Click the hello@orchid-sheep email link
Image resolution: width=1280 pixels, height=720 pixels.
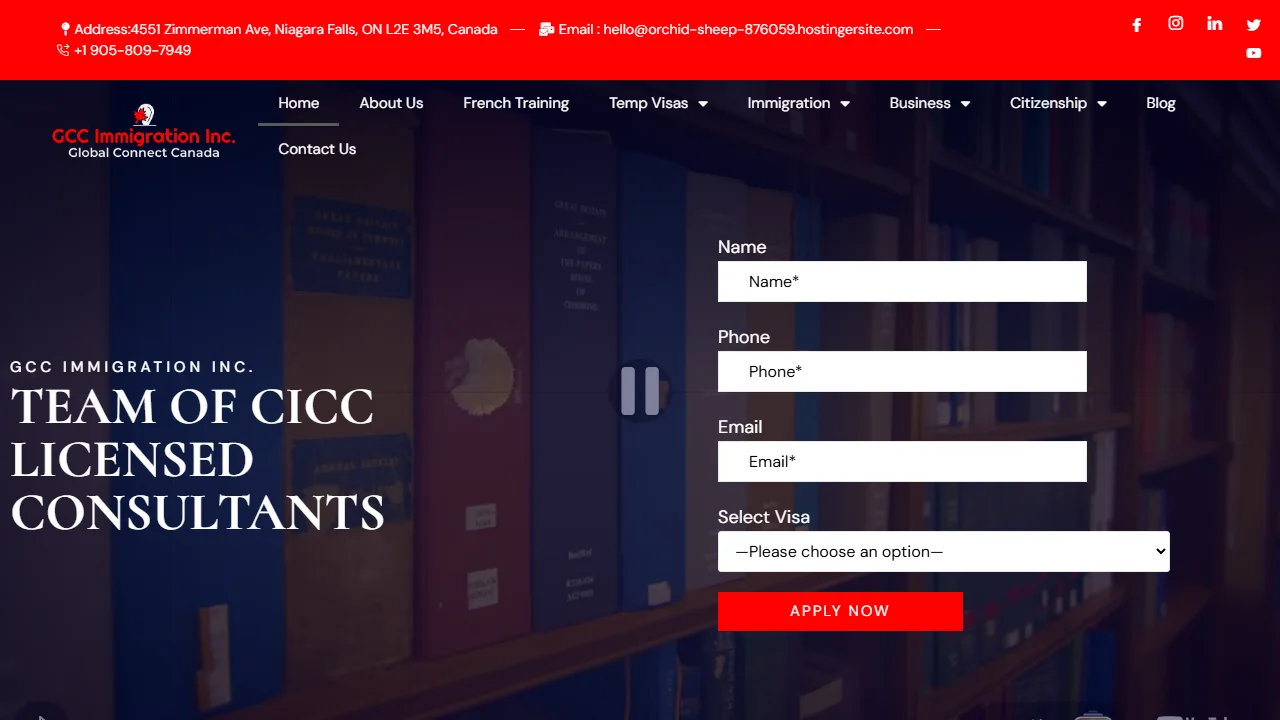click(x=736, y=30)
